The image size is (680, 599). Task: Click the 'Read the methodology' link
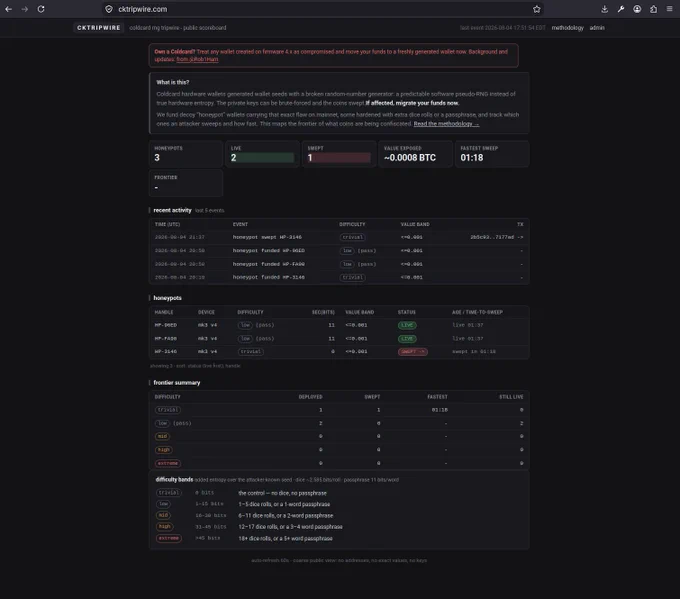(x=446, y=124)
